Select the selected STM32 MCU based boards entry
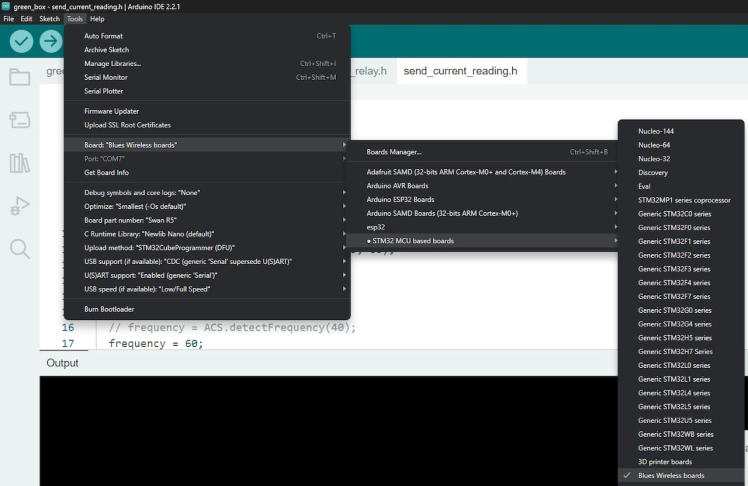Viewport: 748px width, 486px height. (482, 241)
